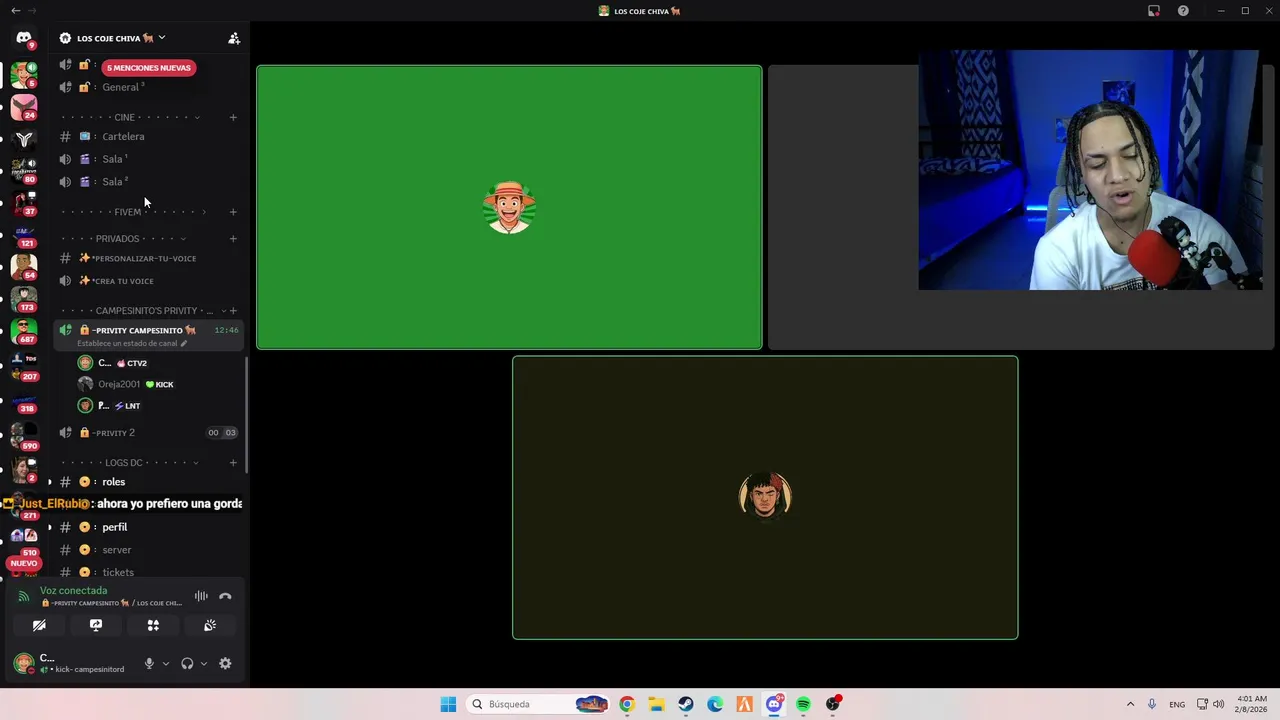This screenshot has width=1280, height=720.
Task: Expand threads under the roles channel
Action: tap(50, 482)
